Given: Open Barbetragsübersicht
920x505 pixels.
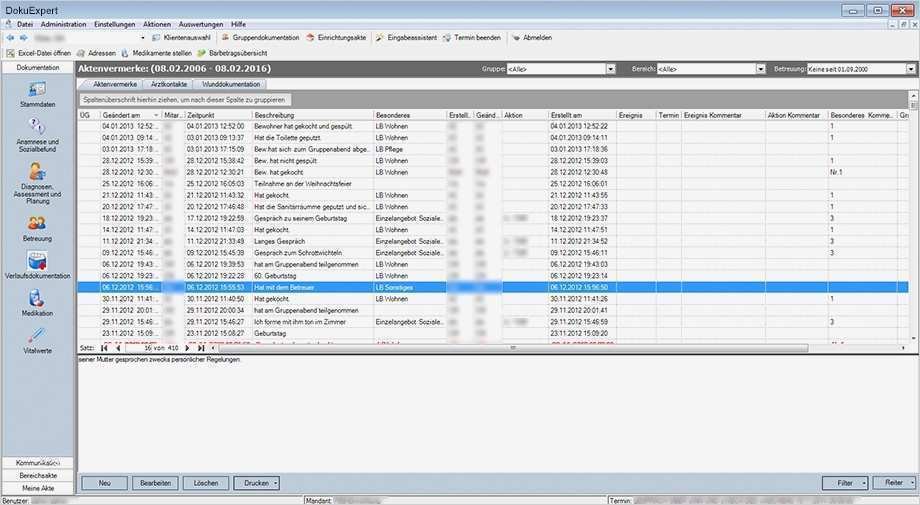Looking at the screenshot, I should (232, 53).
